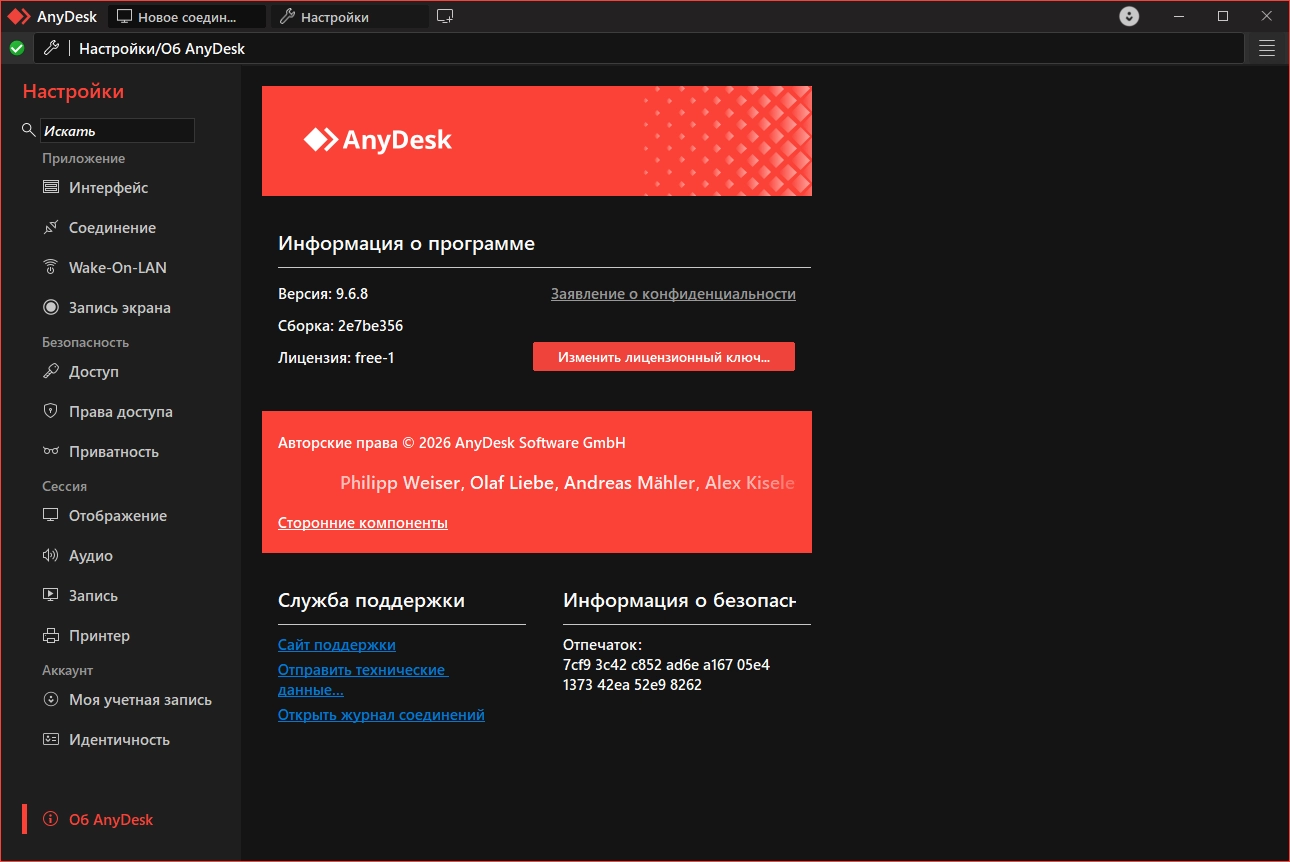This screenshot has width=1290, height=862.
Task: Click the Connection (Соединение) sidebar icon
Action: coord(51,228)
